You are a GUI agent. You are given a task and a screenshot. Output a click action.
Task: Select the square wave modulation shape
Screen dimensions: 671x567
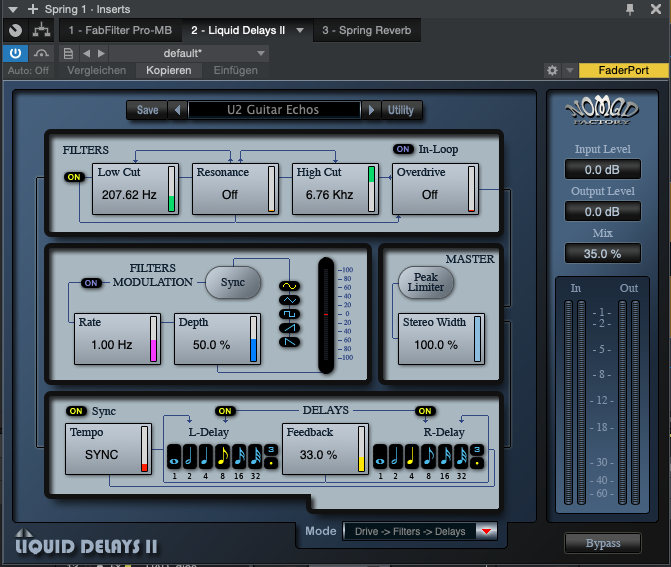pos(289,314)
